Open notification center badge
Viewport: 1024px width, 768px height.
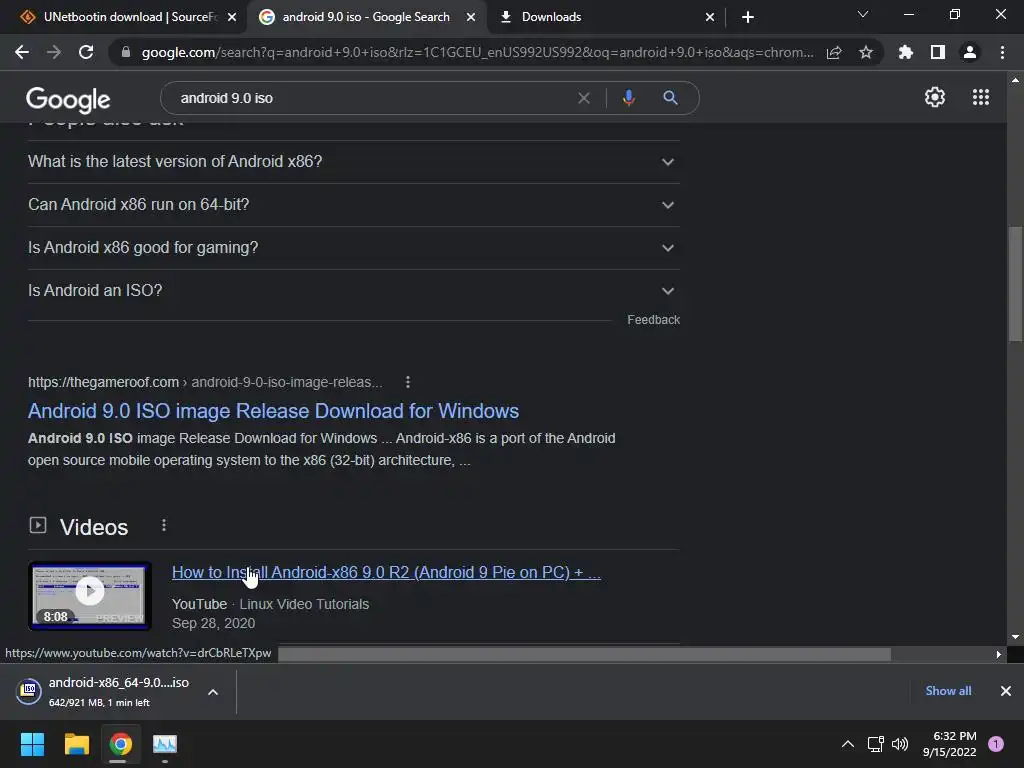point(995,744)
